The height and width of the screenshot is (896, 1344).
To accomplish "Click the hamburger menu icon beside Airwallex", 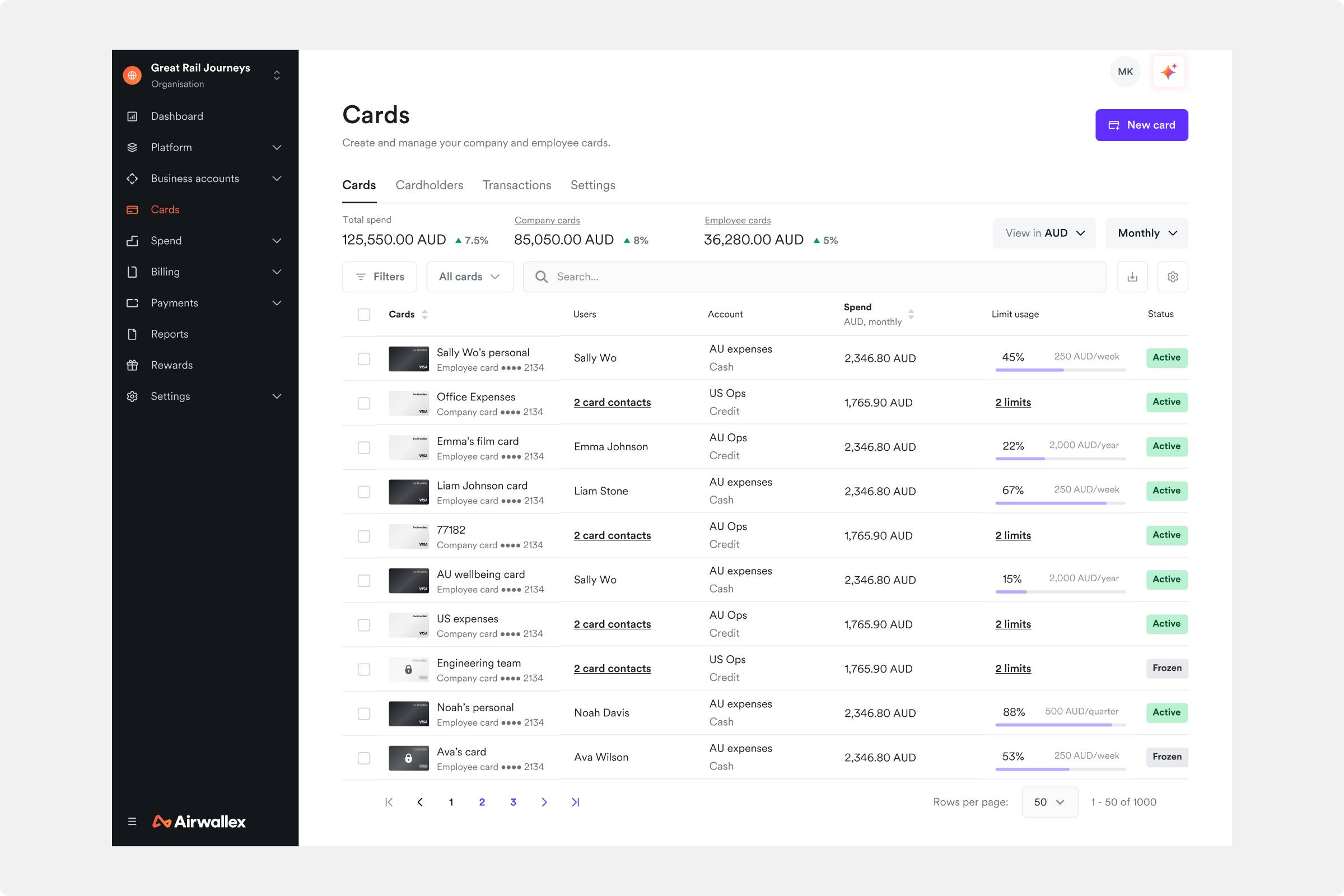I will 132,821.
